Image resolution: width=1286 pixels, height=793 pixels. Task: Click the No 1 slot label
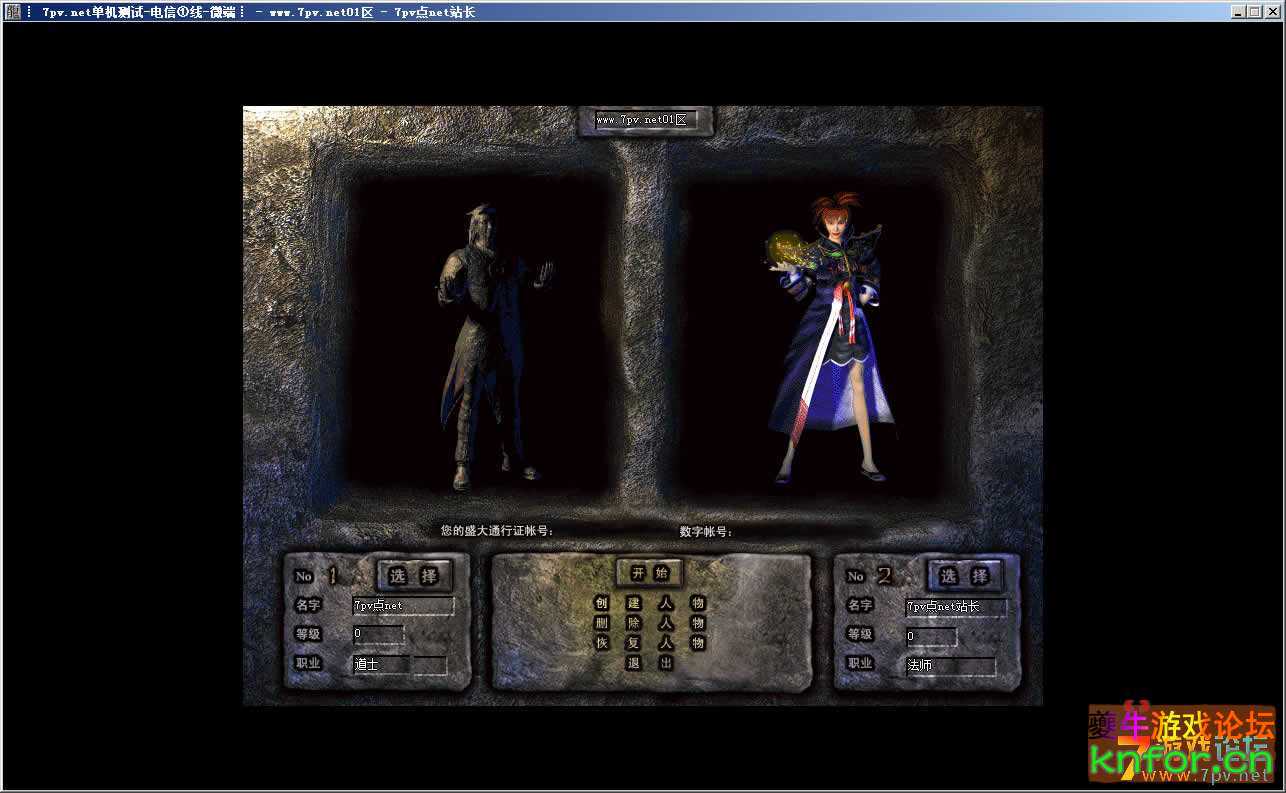tap(317, 576)
